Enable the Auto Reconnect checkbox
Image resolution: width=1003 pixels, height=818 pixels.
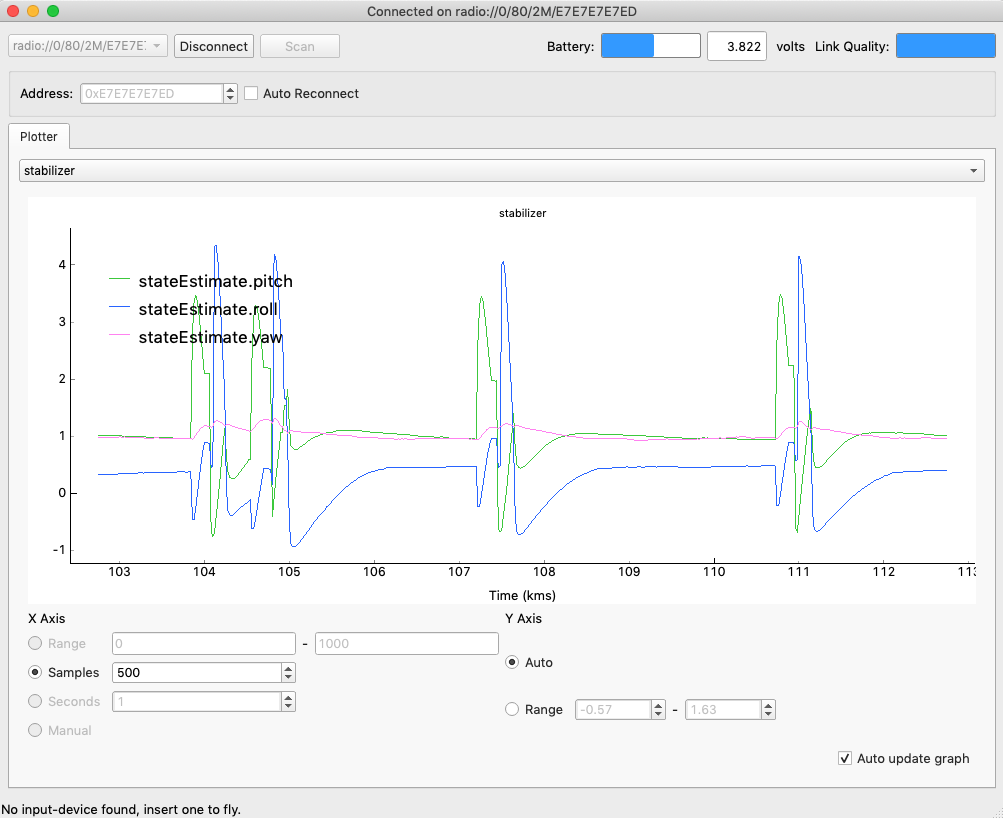[252, 94]
